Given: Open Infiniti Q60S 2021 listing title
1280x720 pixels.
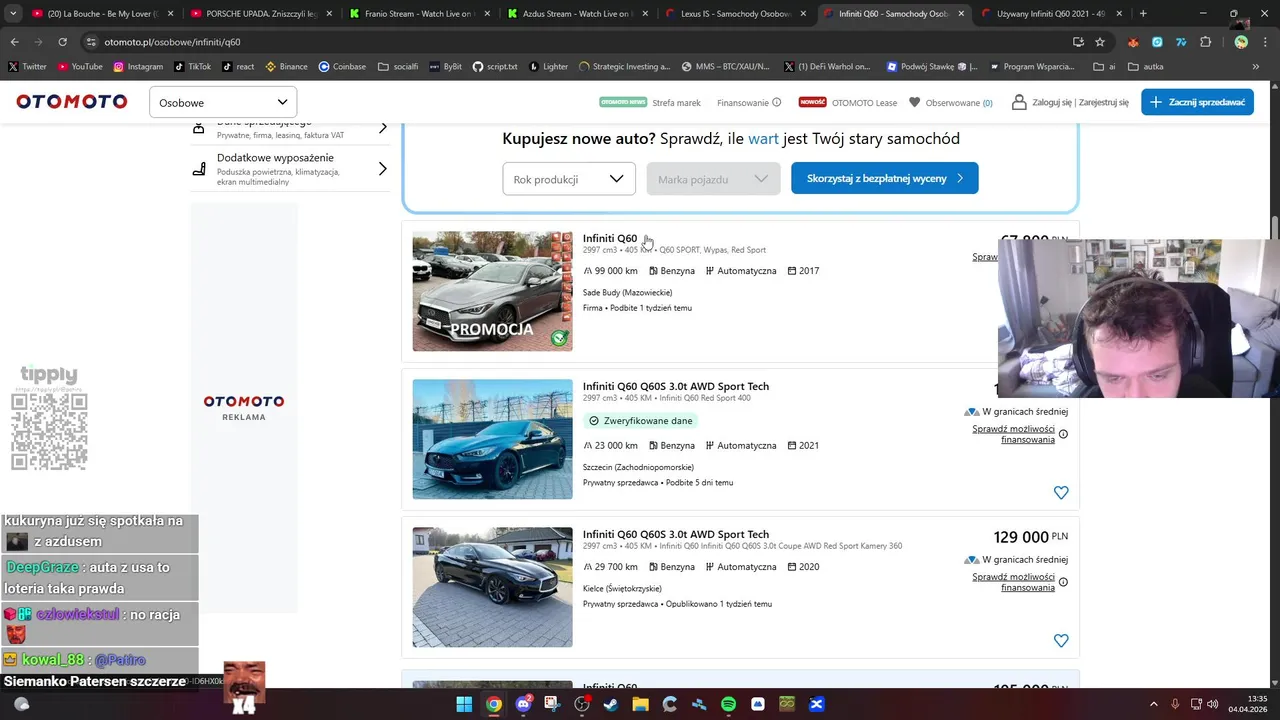Looking at the screenshot, I should pos(676,386).
